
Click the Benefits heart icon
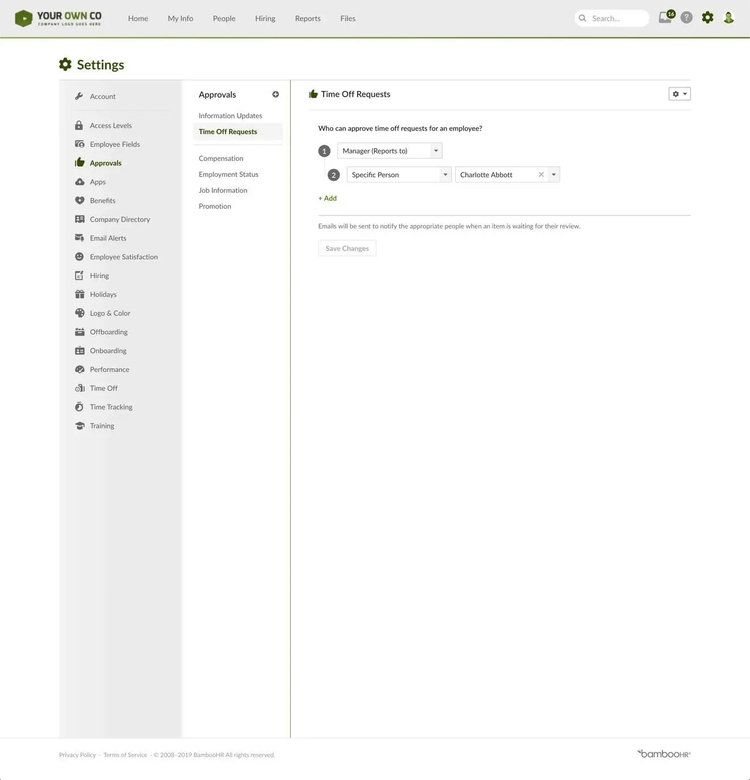tap(80, 200)
